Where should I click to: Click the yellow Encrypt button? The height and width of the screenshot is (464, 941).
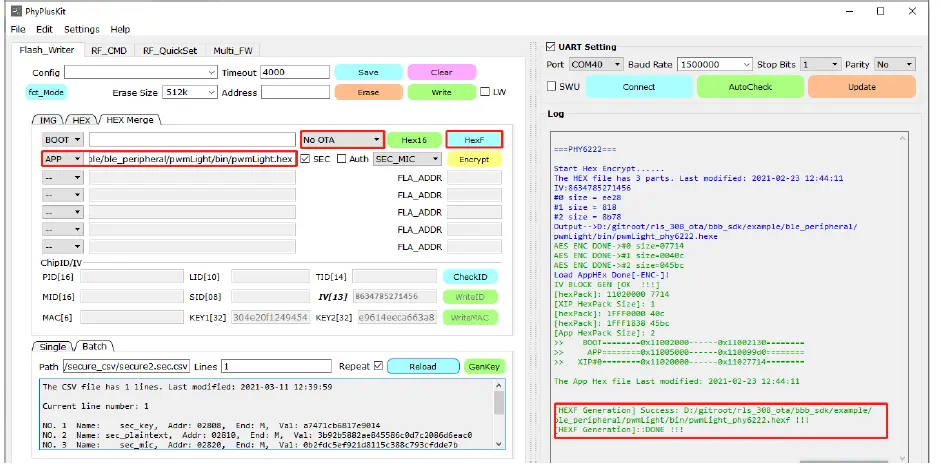[x=473, y=159]
